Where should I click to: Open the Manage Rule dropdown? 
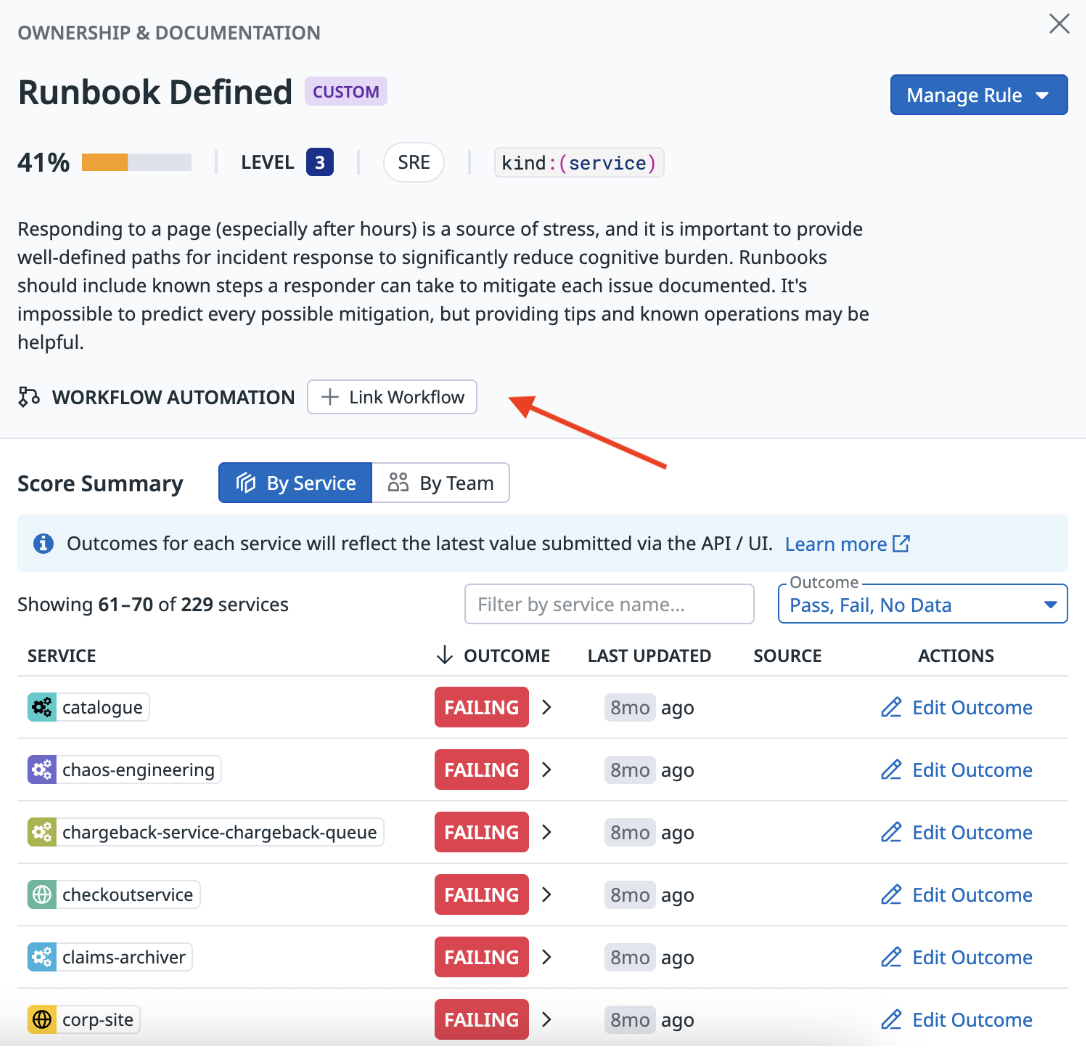point(978,96)
